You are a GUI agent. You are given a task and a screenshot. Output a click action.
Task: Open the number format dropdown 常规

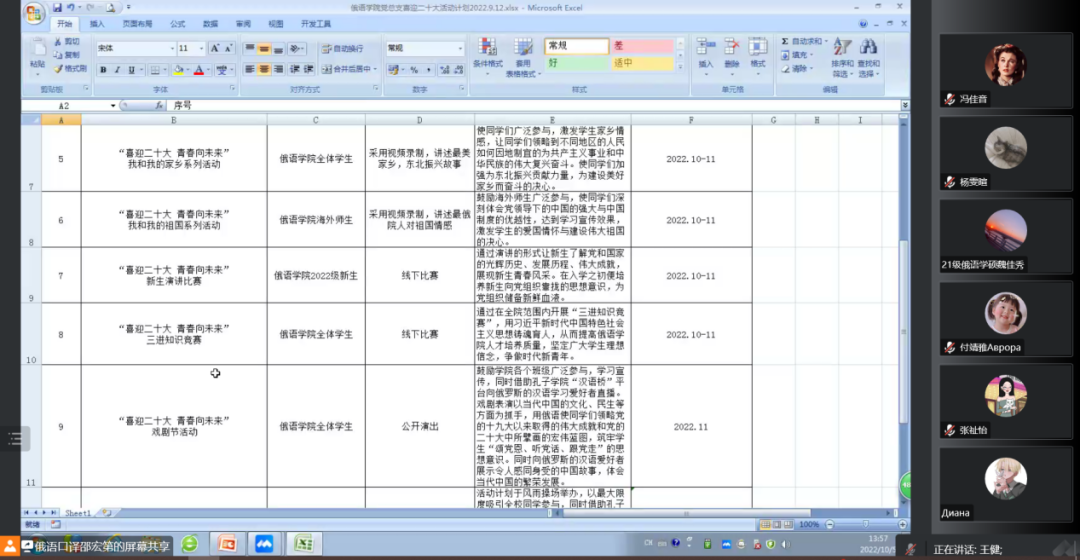tap(424, 48)
